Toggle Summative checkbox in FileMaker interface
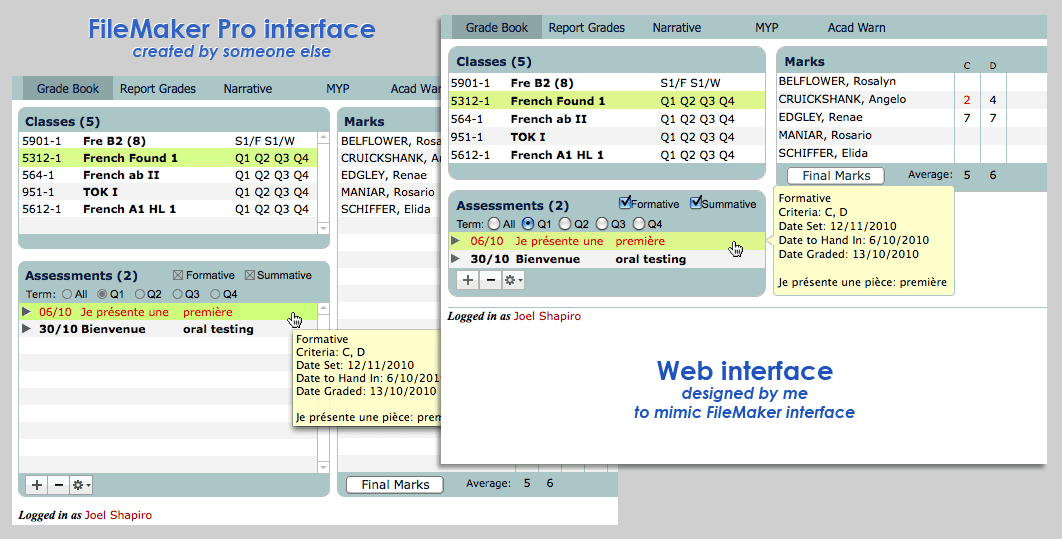1062x539 pixels. 250,275
